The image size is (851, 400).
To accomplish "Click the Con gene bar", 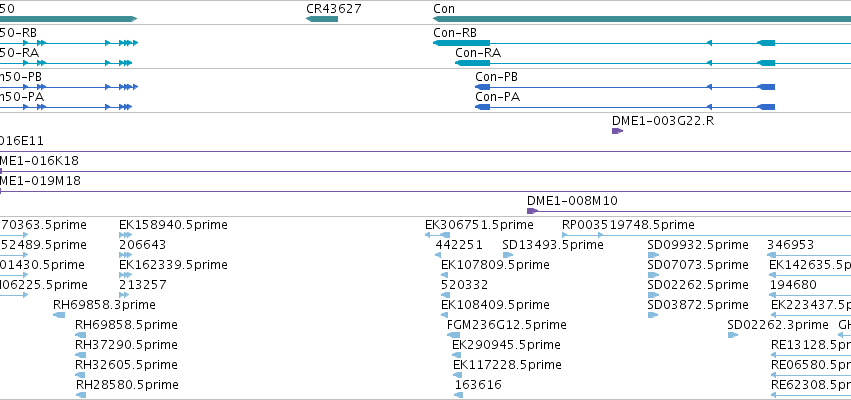I will point(642,19).
